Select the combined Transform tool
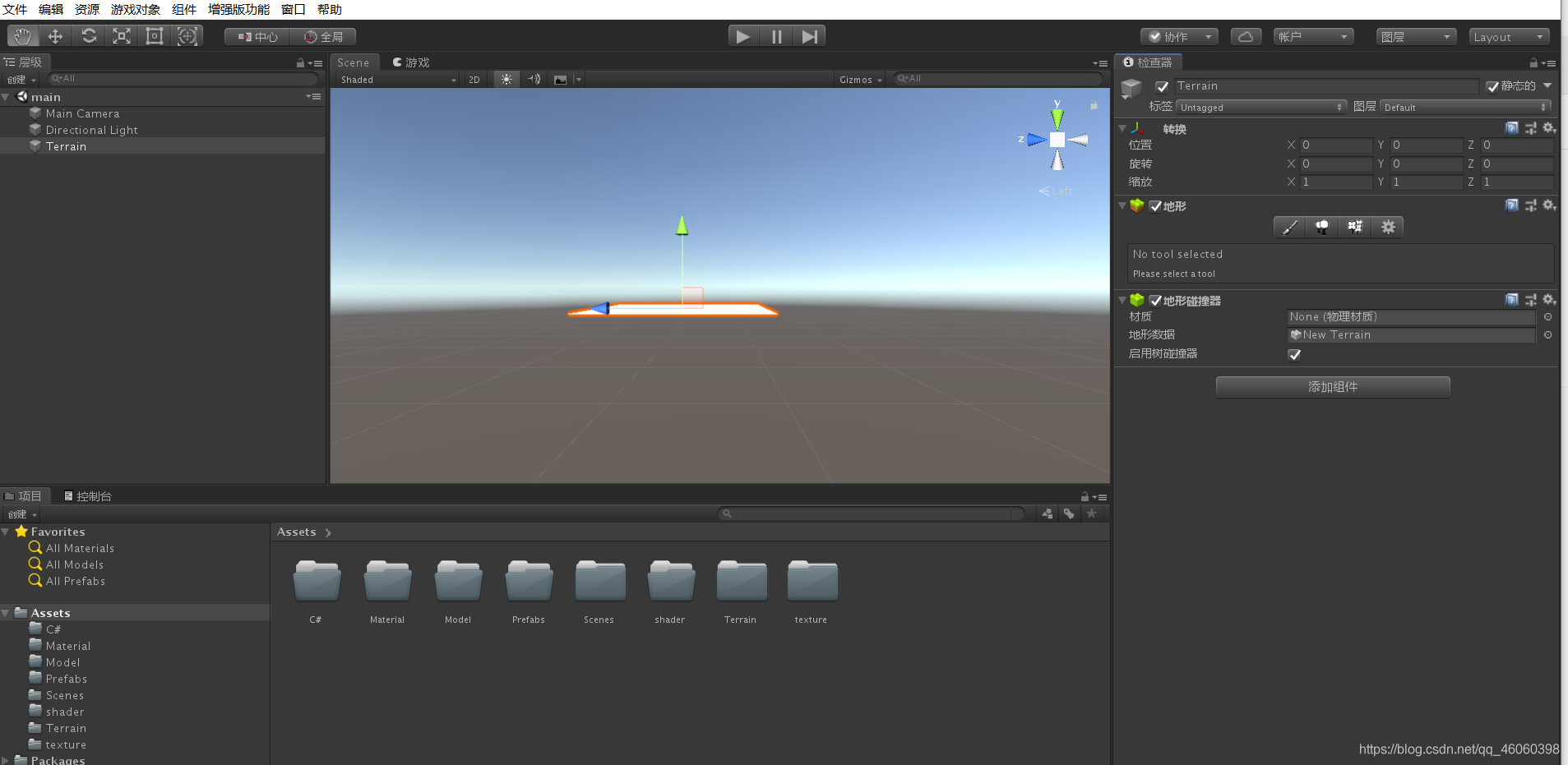The image size is (1568, 765). (x=187, y=36)
